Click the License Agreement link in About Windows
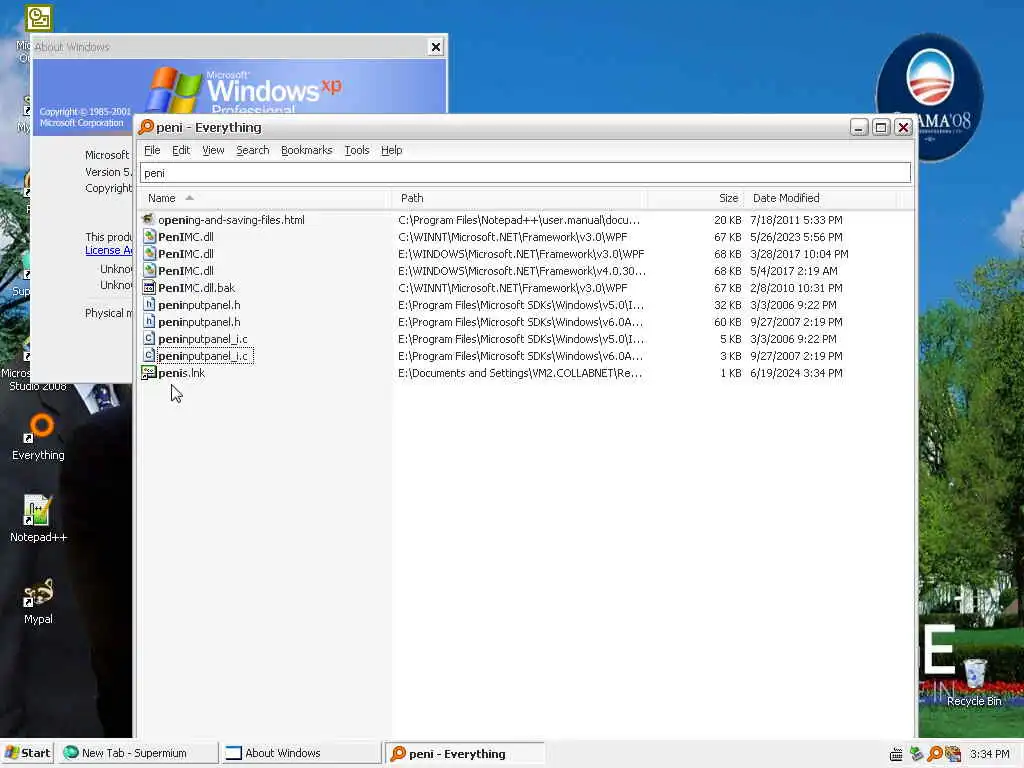This screenshot has width=1024, height=768. [x=108, y=250]
